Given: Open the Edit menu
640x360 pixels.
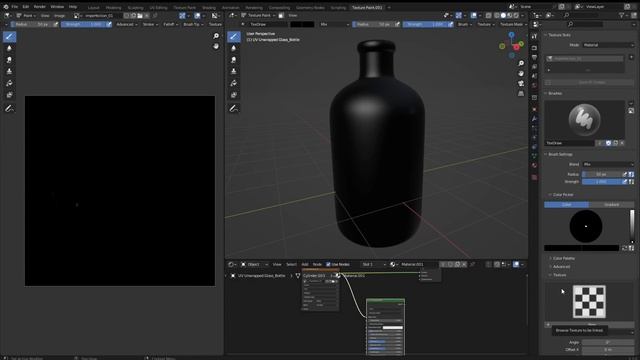Looking at the screenshot, I should (26, 7).
